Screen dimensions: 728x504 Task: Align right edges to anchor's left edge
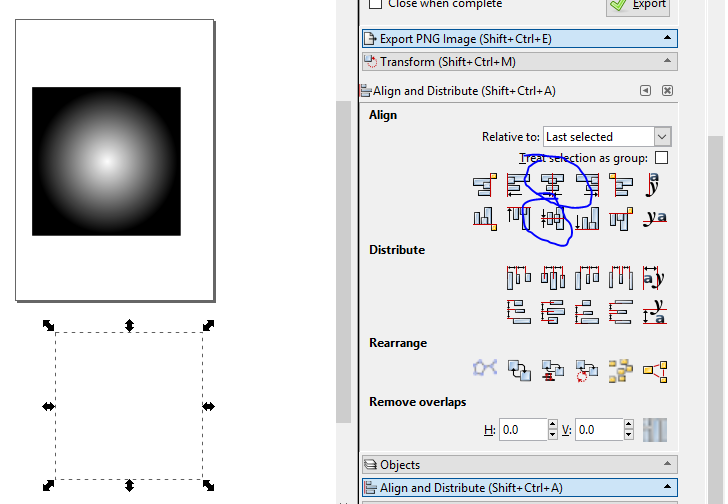485,185
